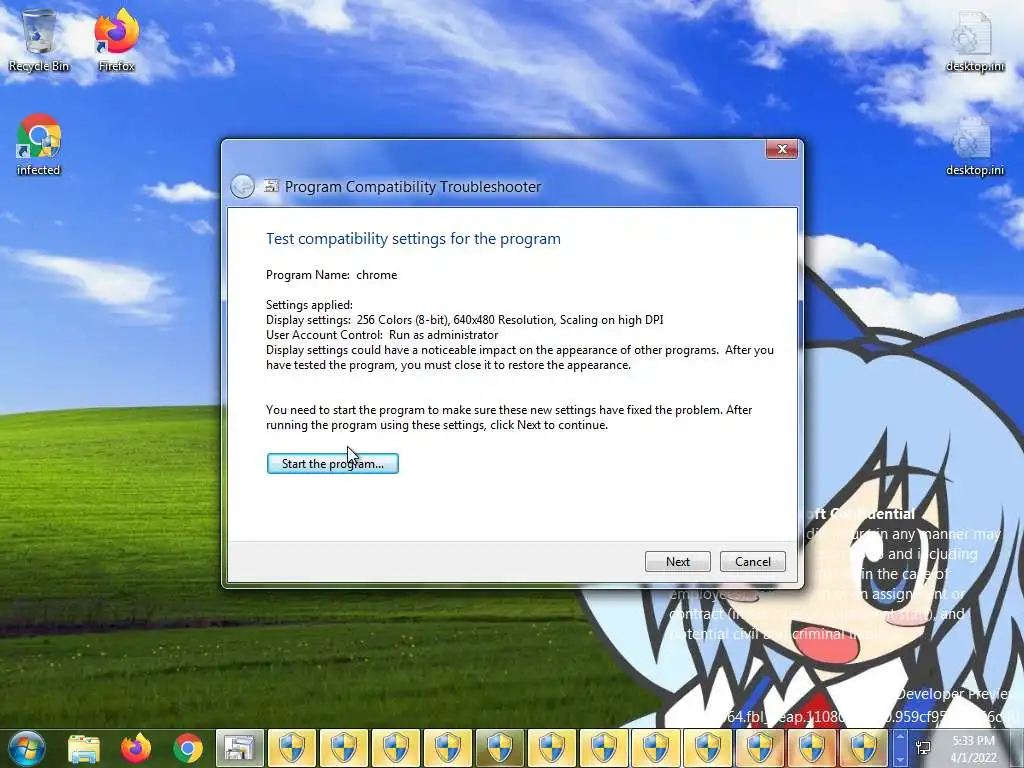Click the Program Compatibility Troubleshooter title icon
Viewport: 1024px width, 768px height.
271,187
